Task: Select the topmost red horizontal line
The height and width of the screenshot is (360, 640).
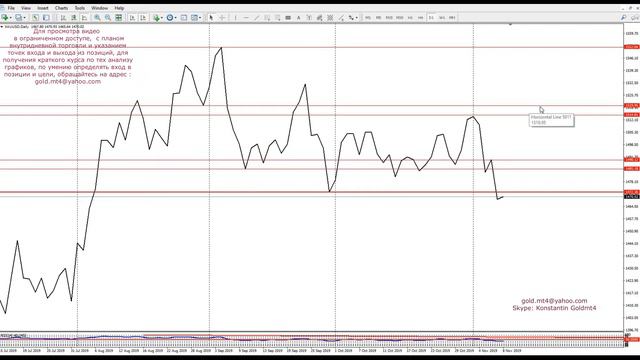Action: 312,47
